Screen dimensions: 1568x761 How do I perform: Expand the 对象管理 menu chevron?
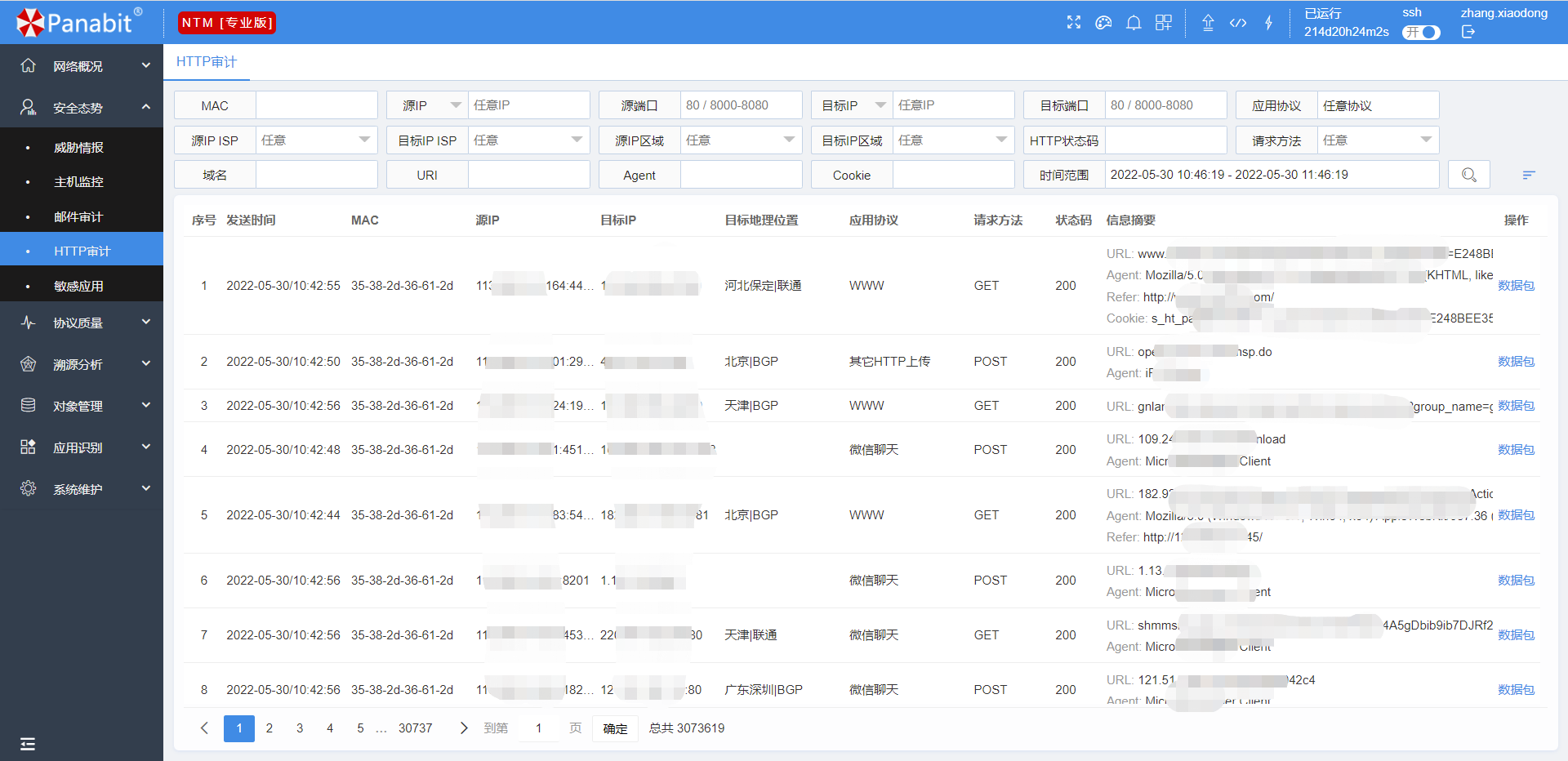(146, 405)
